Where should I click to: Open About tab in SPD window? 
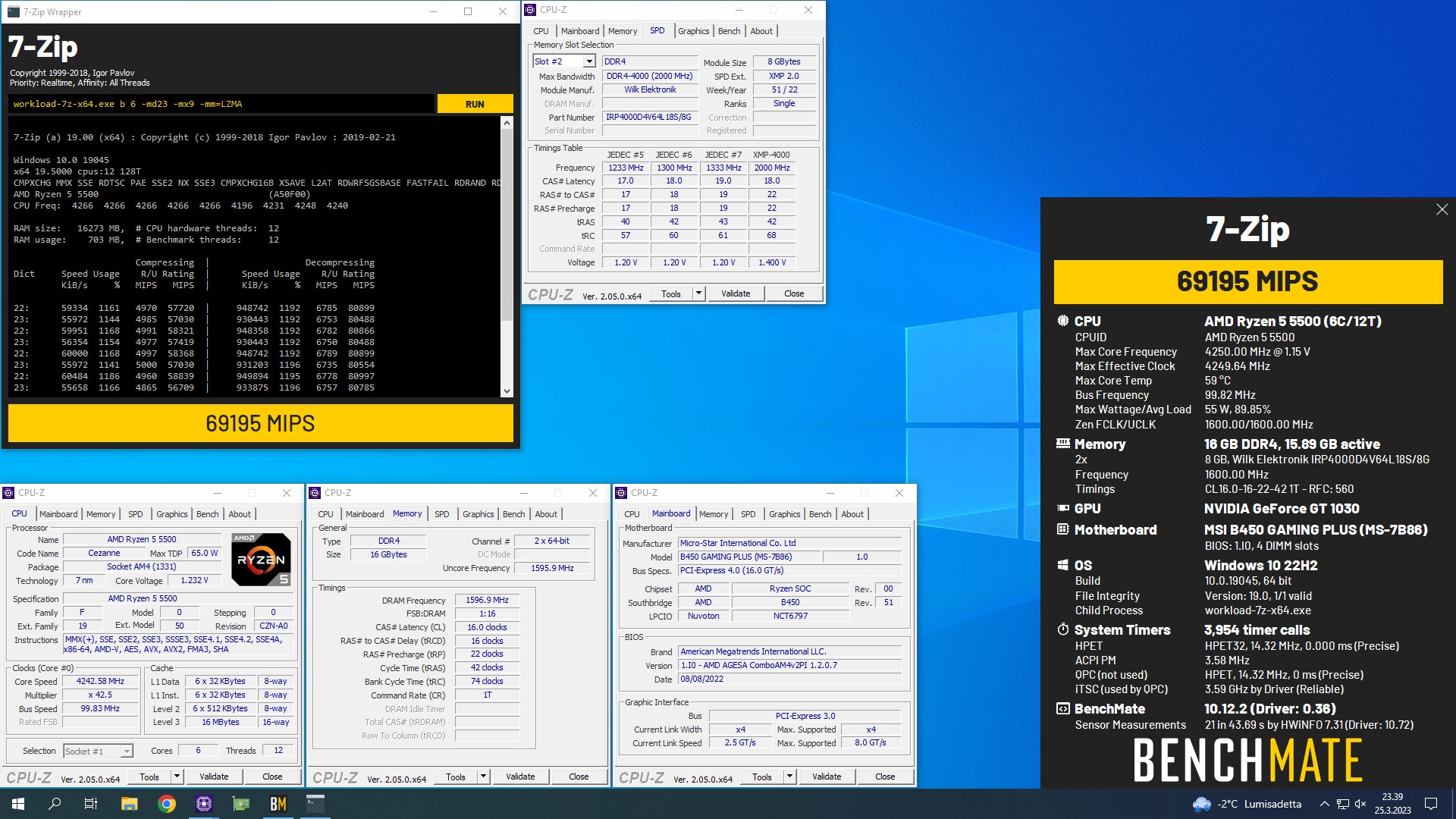[x=761, y=31]
